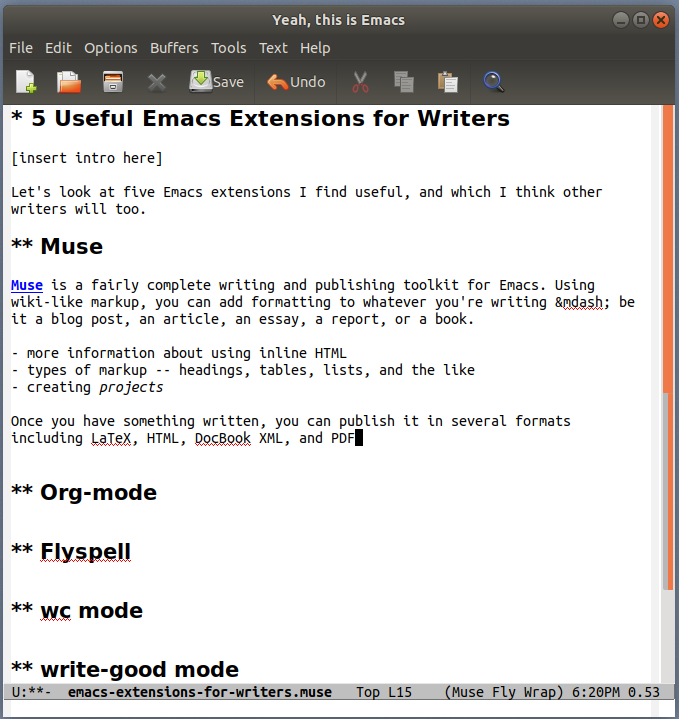679x719 pixels.
Task: Open the directory browser drawer icon
Action: coord(113,82)
